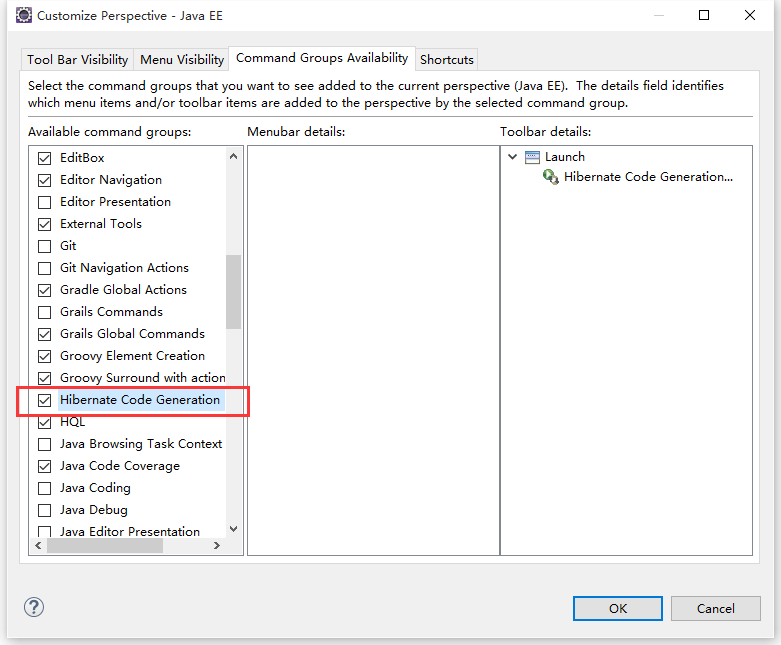Viewport: 781px width, 645px height.
Task: Click the Hibernate Code Generation toolbar icon
Action: click(x=550, y=177)
